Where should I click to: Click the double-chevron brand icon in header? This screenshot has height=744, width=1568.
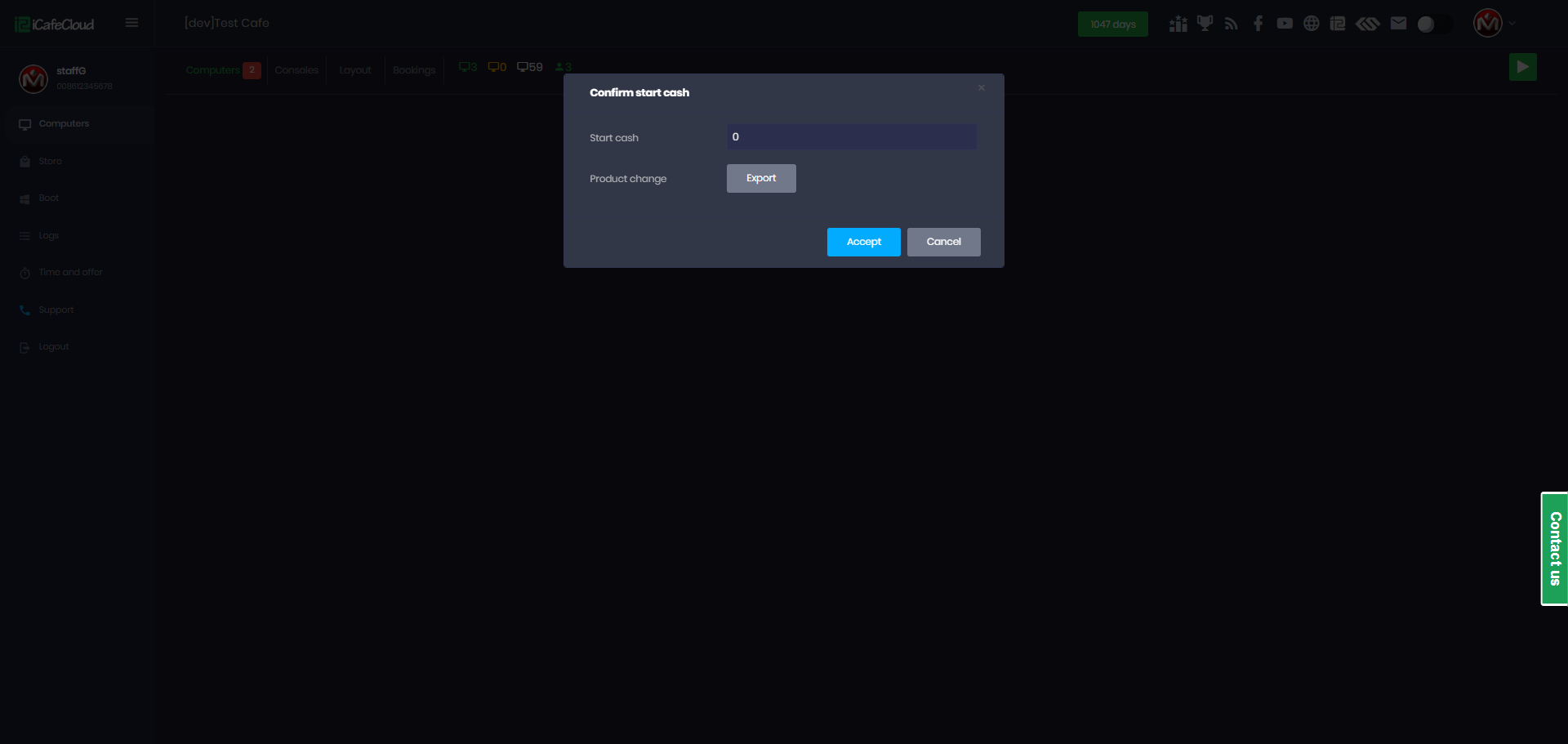(1368, 24)
